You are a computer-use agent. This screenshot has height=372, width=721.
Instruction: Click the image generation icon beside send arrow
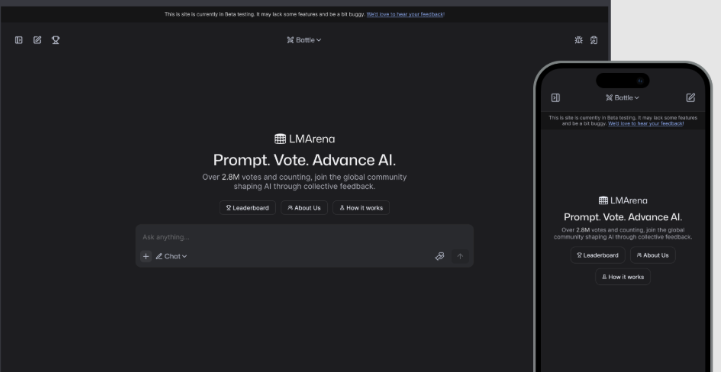tap(440, 256)
